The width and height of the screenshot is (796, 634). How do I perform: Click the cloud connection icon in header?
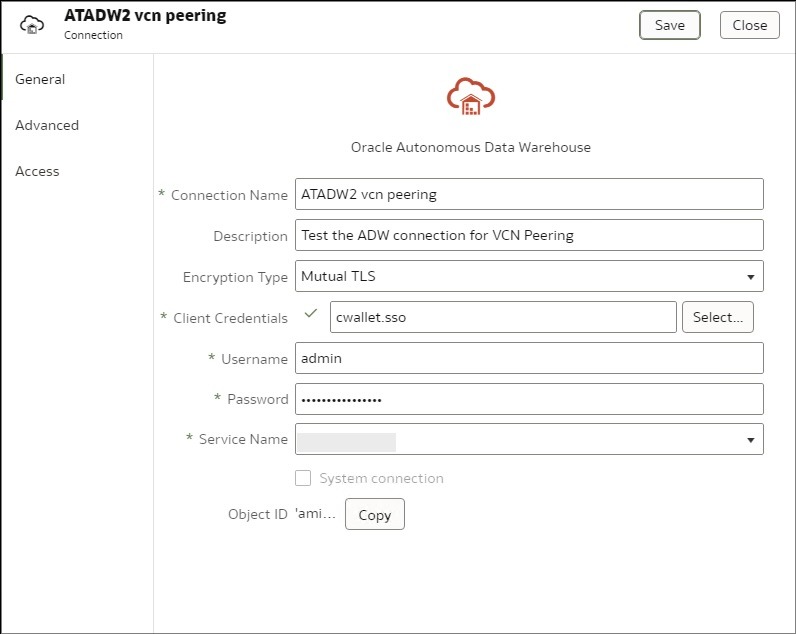coord(32,24)
